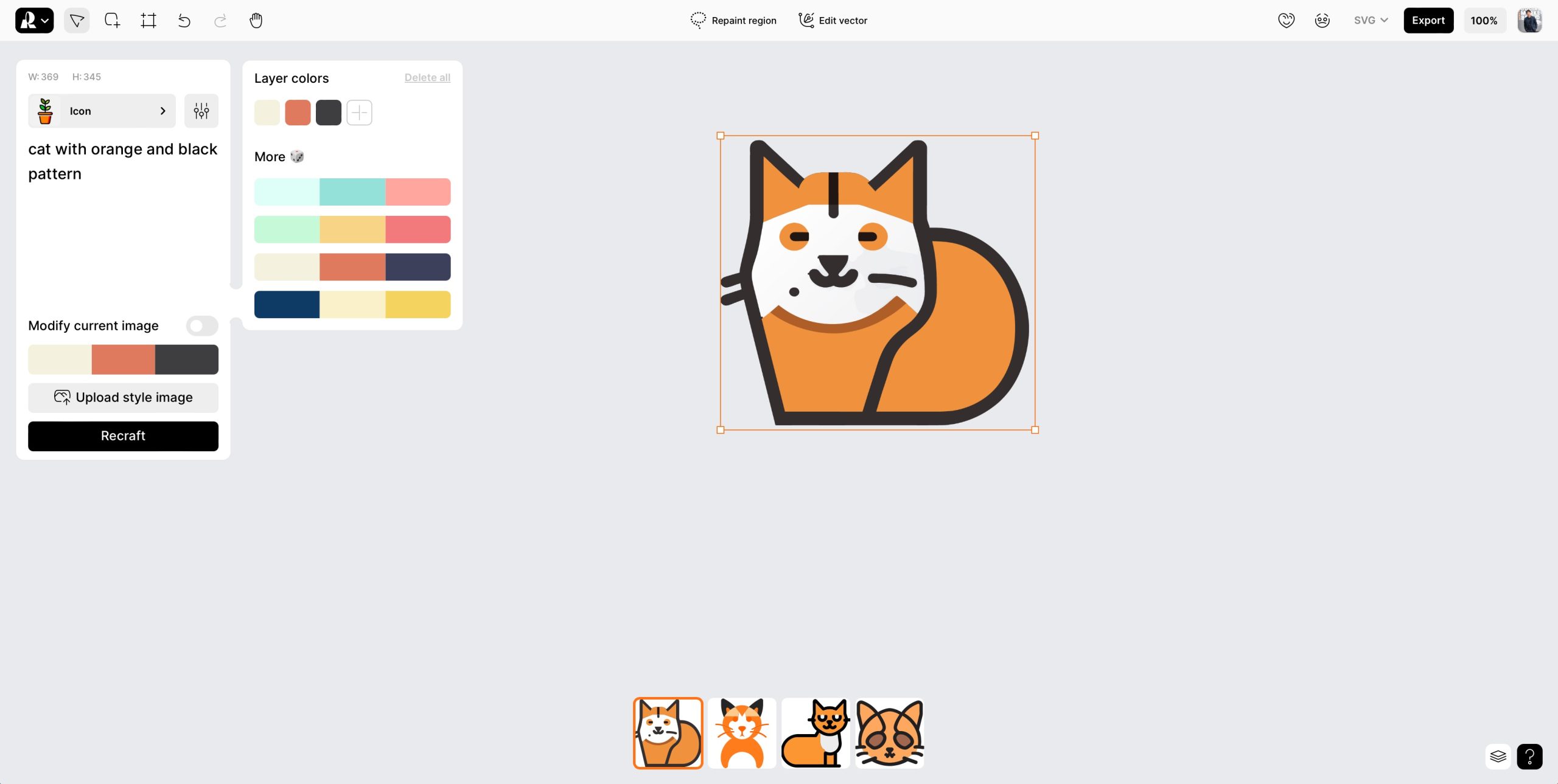The height and width of the screenshot is (784, 1558).
Task: Click the undo arrow icon
Action: pos(184,21)
